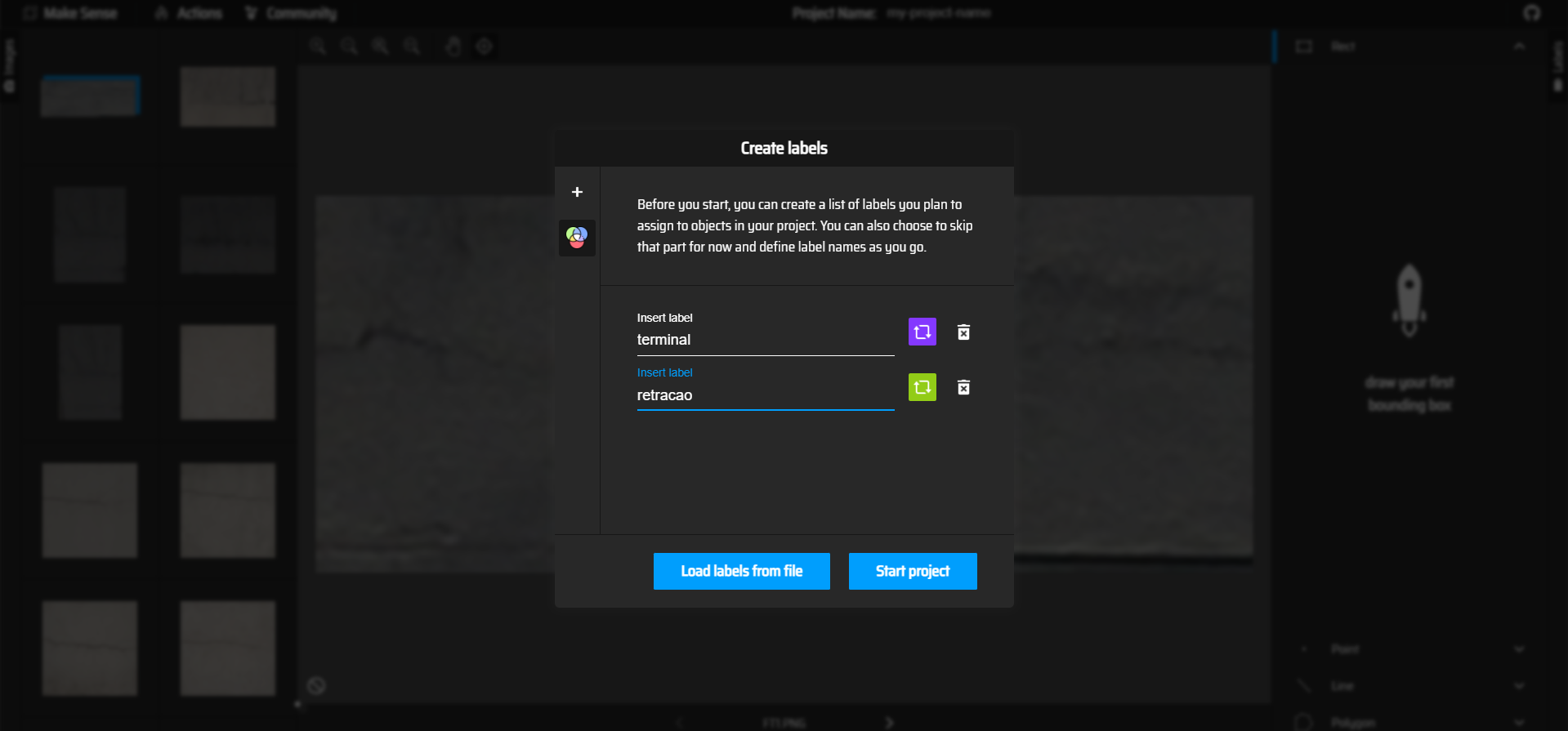
Task: Click the Make Sense logo in the top bar
Action: (71, 13)
